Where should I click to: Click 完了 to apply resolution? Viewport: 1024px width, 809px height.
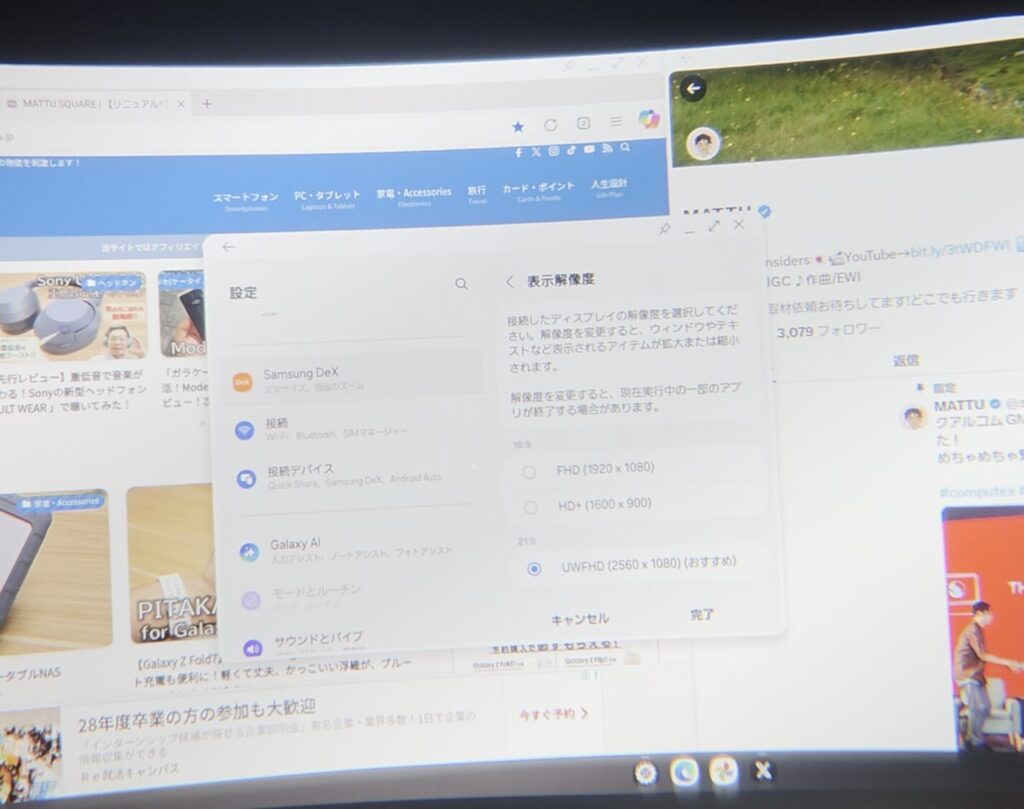(702, 614)
